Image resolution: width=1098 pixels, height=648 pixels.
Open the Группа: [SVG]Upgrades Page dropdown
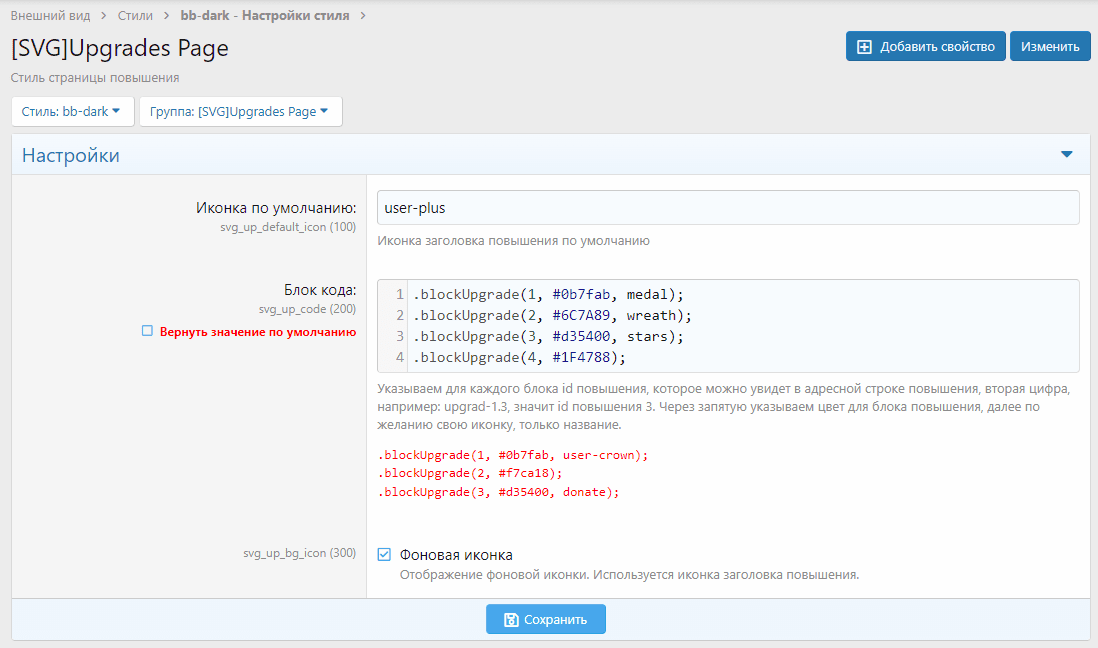pos(240,112)
